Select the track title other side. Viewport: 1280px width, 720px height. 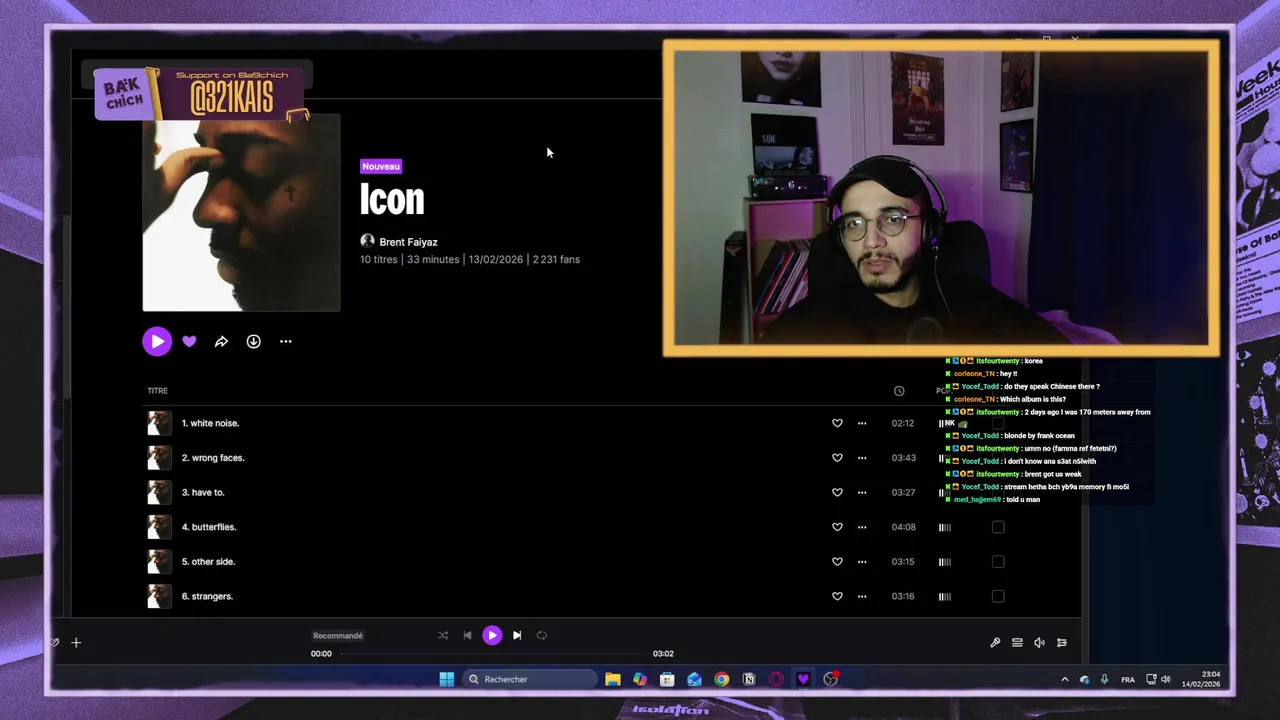pos(208,561)
